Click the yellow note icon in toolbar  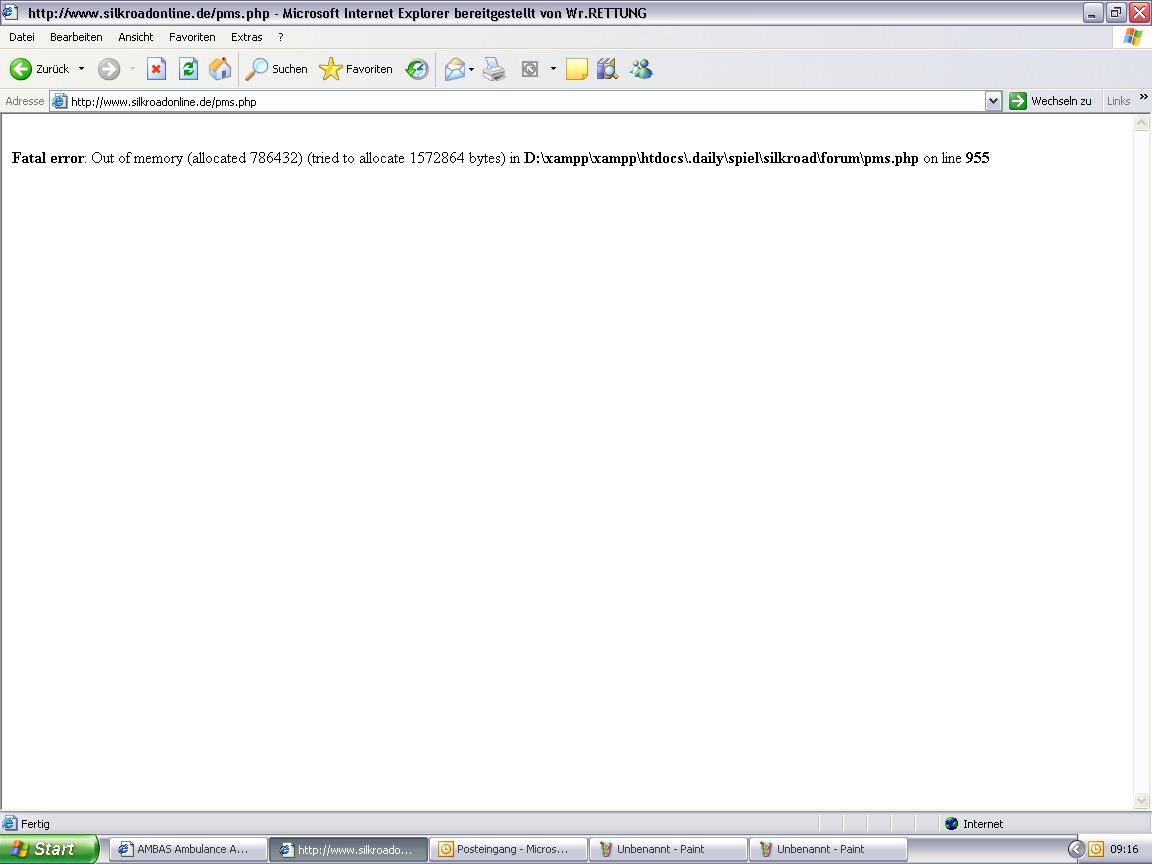pyautogui.click(x=576, y=69)
